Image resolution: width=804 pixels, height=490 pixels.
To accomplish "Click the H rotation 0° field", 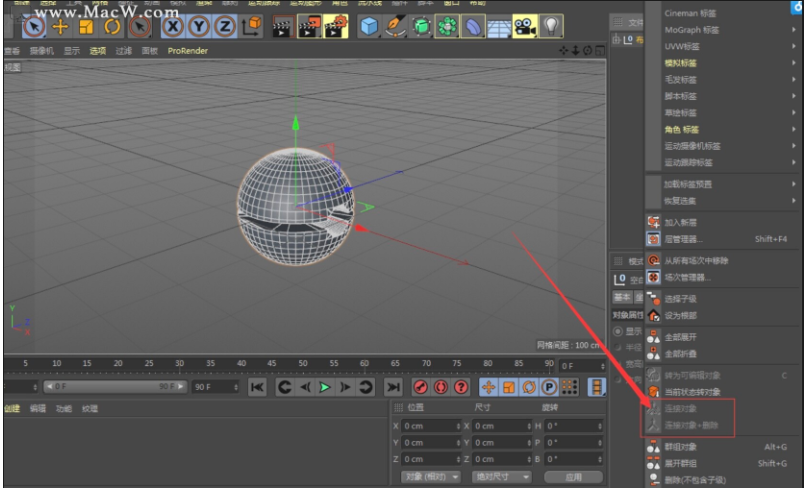I will (574, 426).
